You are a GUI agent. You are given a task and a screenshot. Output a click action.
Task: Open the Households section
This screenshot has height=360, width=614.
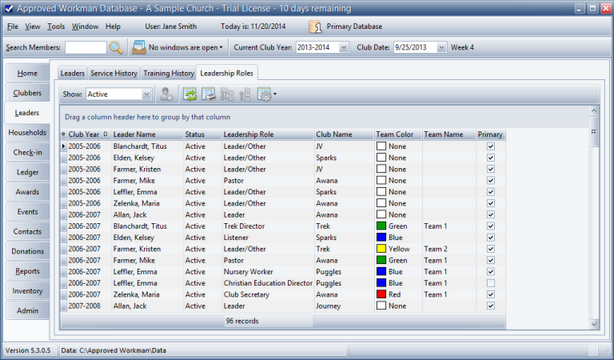27,132
